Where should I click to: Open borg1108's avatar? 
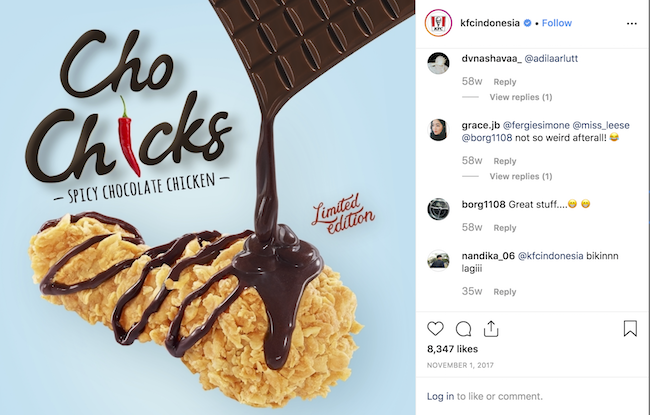point(438,209)
